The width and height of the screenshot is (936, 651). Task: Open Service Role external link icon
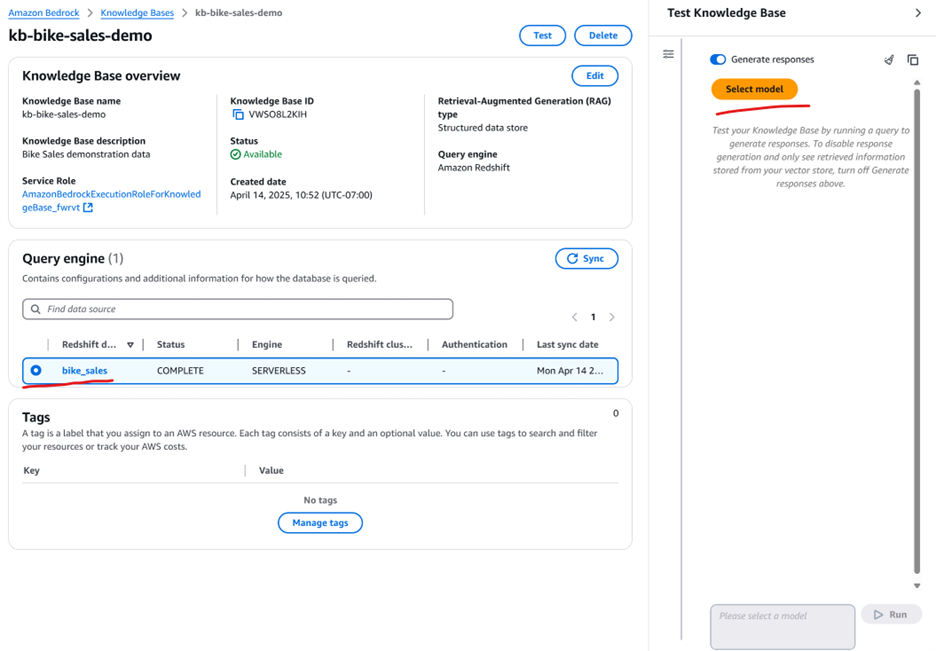[x=88, y=208]
